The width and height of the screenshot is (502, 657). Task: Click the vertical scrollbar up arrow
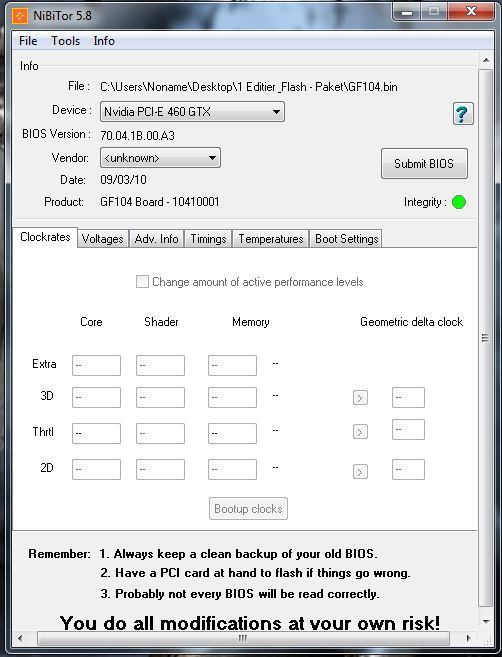tap(486, 60)
